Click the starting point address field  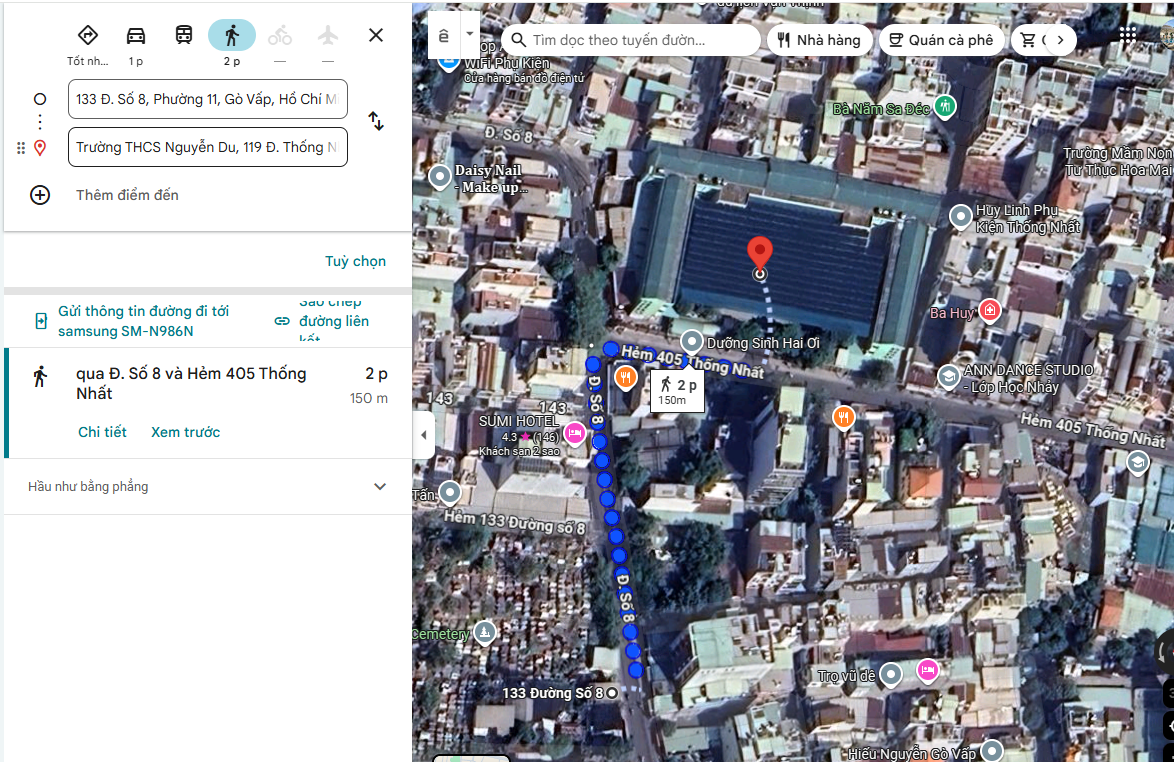point(208,99)
